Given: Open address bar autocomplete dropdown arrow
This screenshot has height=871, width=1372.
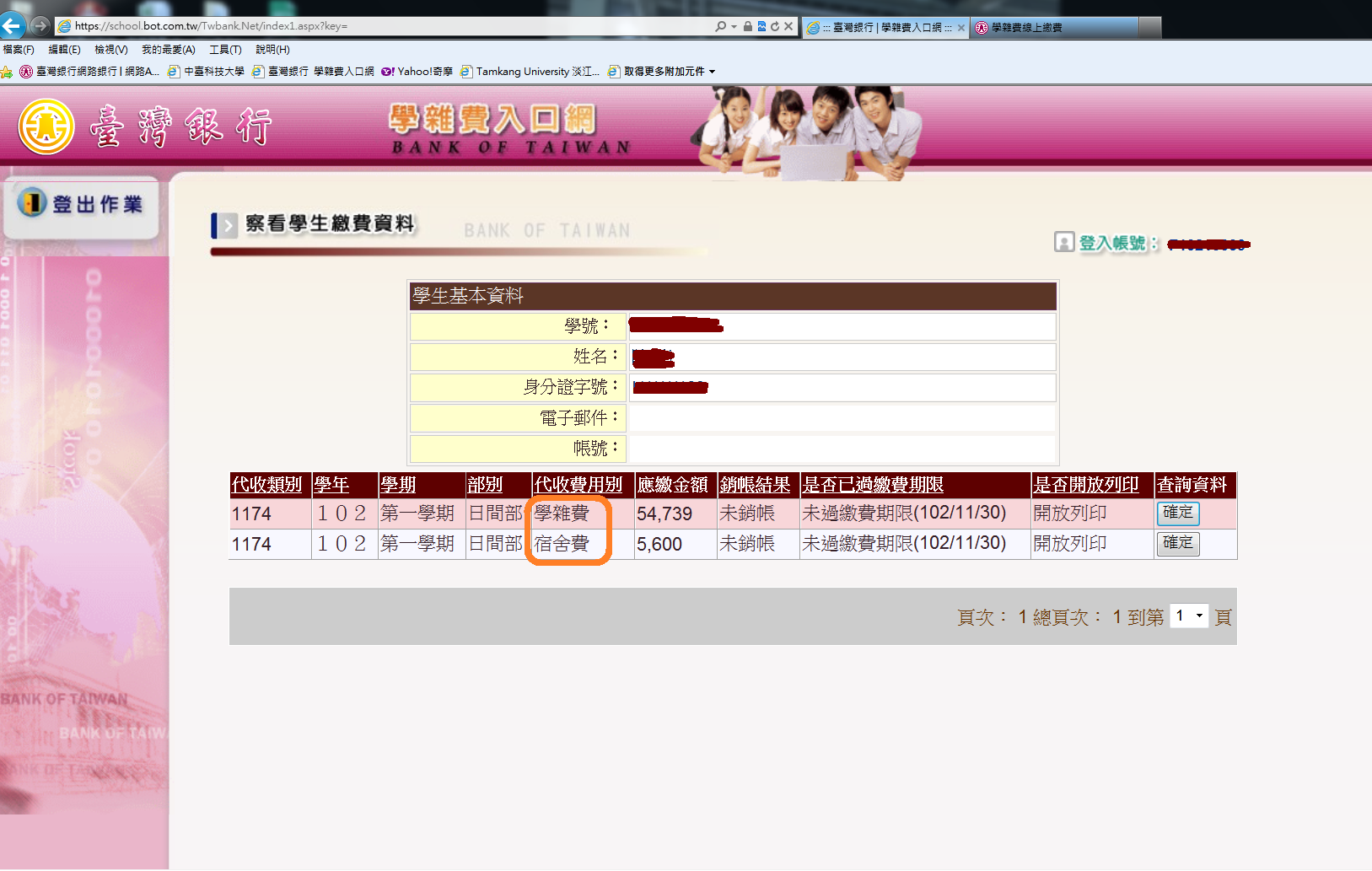Looking at the screenshot, I should [734, 26].
